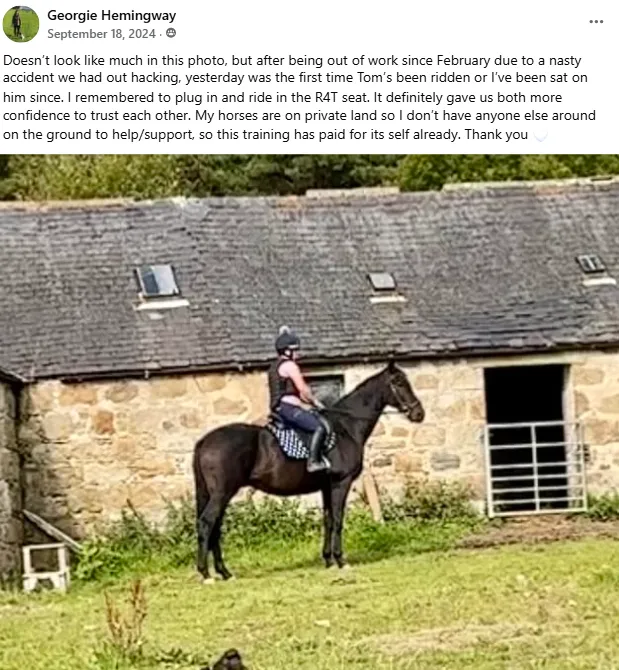This screenshot has width=619, height=670.
Task: Click the audience privacy icon beside the date
Action: click(171, 33)
